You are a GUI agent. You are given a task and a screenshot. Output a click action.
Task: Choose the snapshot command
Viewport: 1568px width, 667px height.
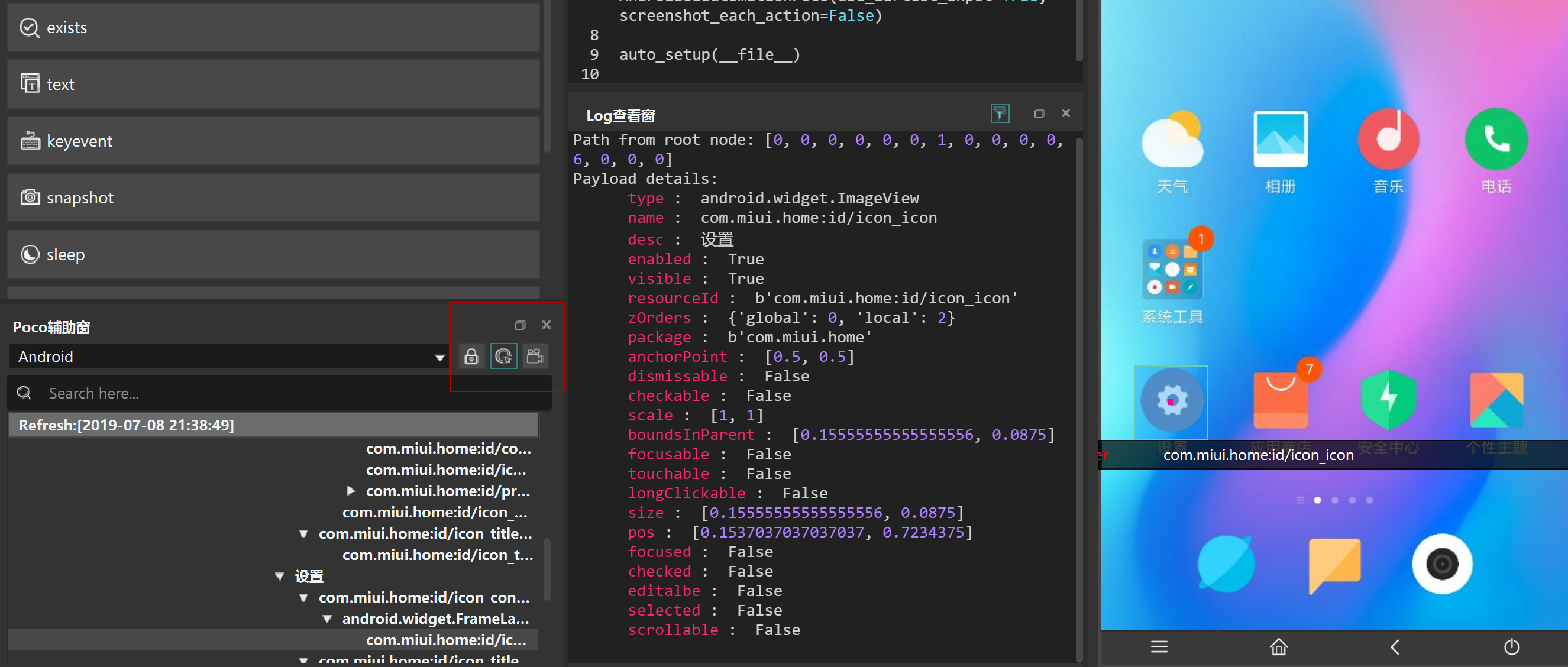(273, 197)
